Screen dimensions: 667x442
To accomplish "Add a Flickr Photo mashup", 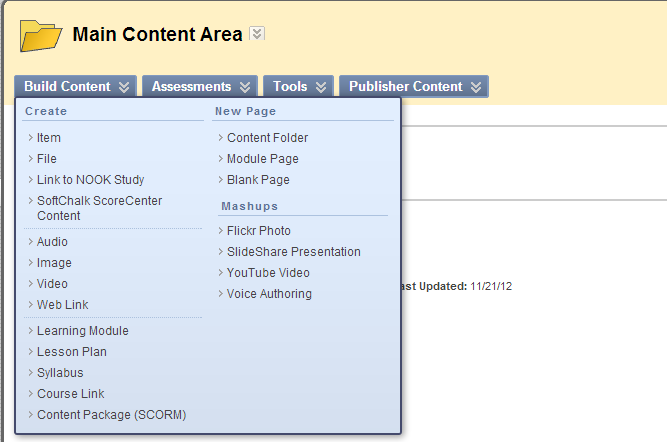I will pyautogui.click(x=259, y=231).
